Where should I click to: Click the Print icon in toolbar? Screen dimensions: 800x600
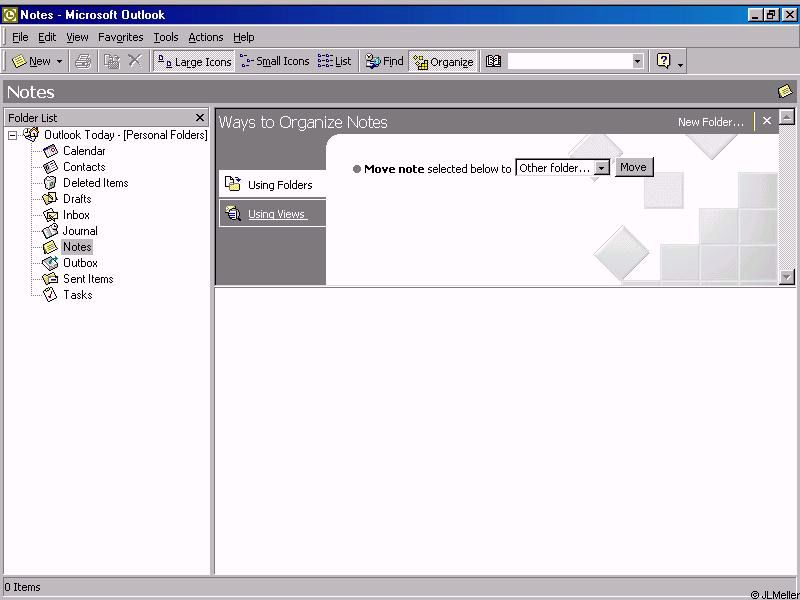(x=83, y=61)
